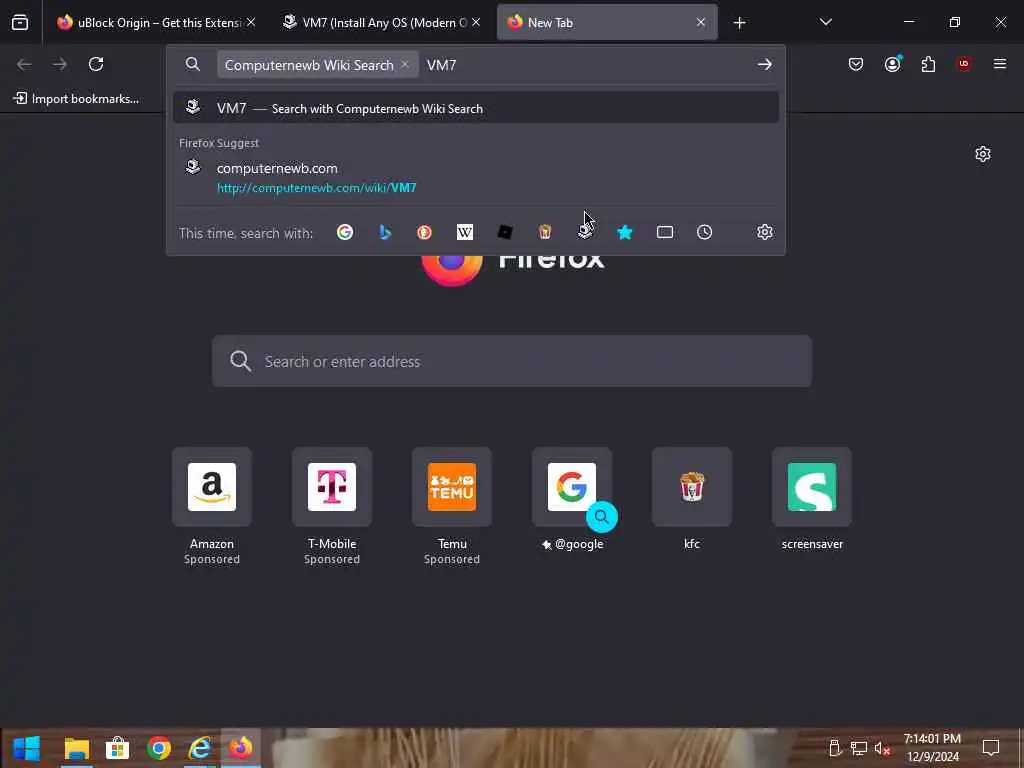Viewport: 1024px width, 768px height.
Task: Click the urlbar go arrow
Action: (x=765, y=65)
